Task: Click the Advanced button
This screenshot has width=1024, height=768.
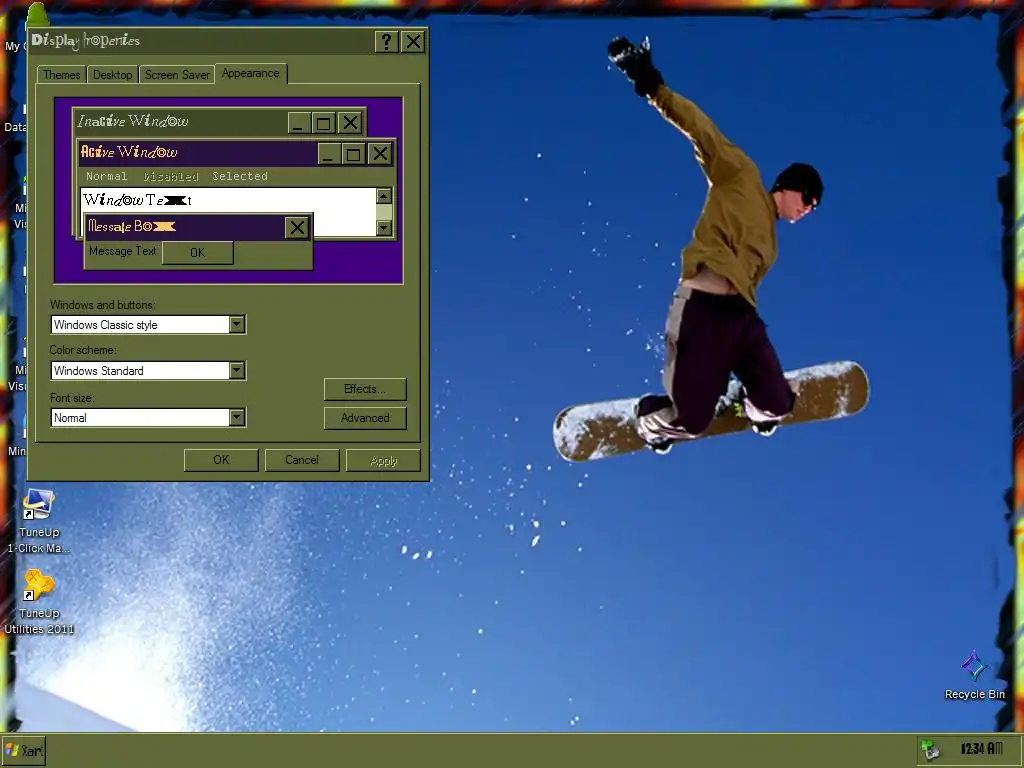Action: pos(365,418)
